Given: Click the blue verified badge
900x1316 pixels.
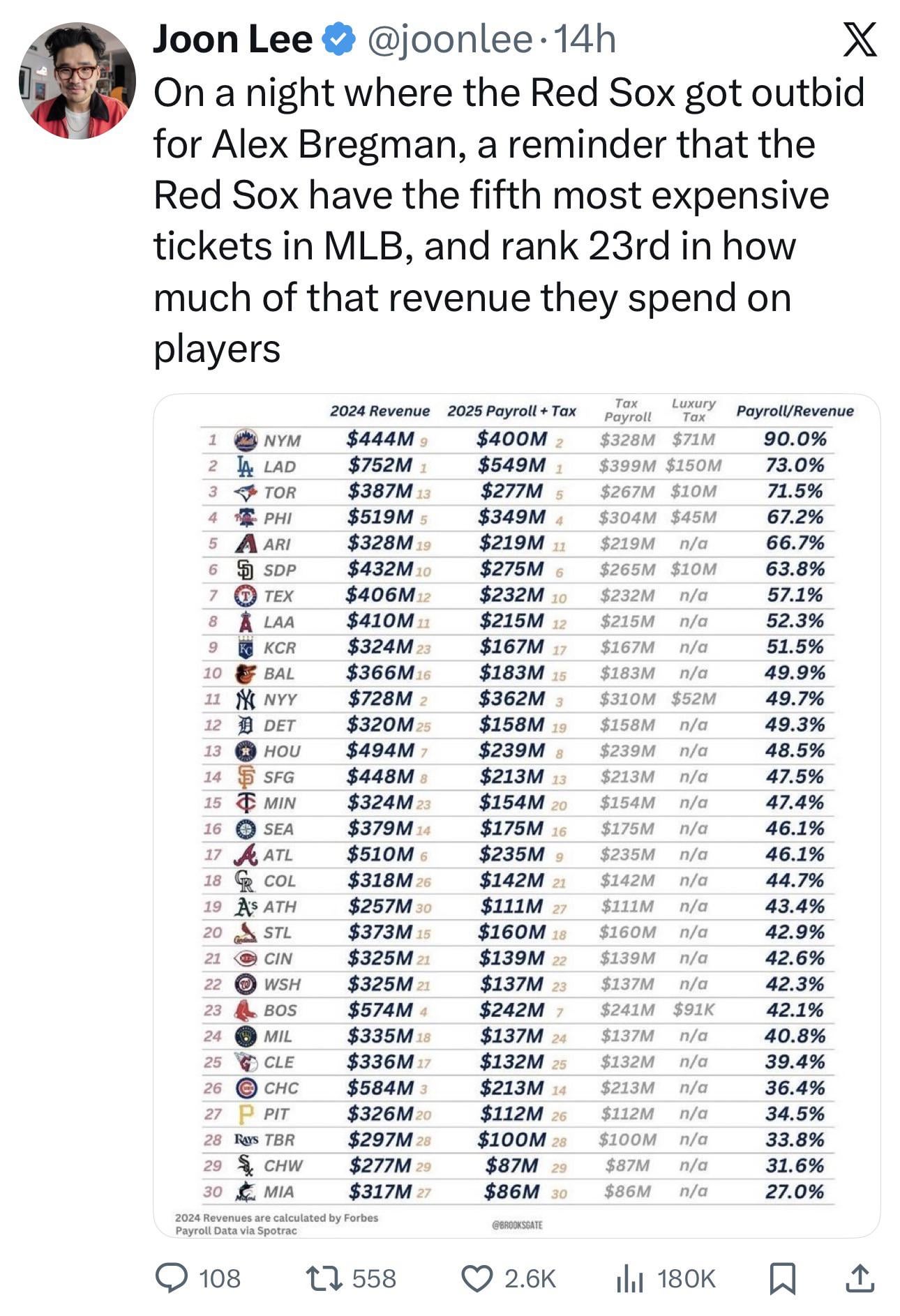Looking at the screenshot, I should (x=339, y=40).
